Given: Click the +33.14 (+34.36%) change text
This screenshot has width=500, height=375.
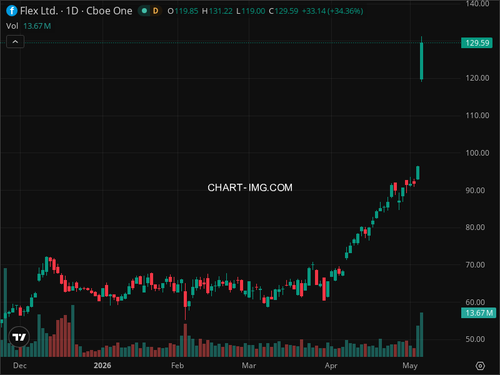Looking at the screenshot, I should (x=333, y=11).
